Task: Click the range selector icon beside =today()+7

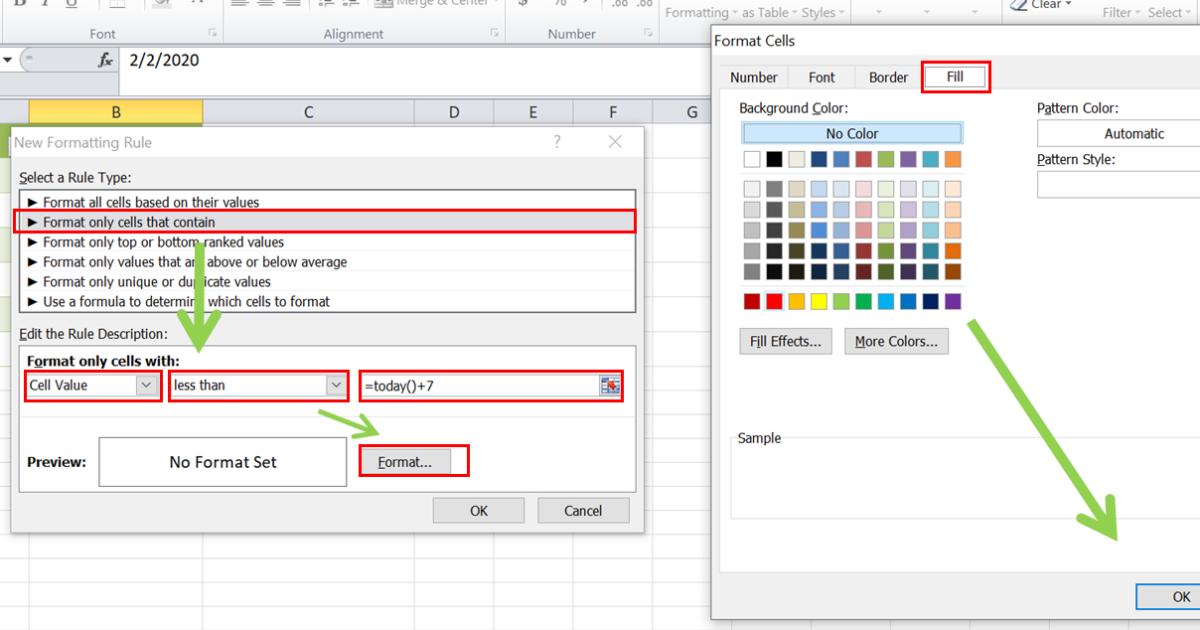Action: [610, 386]
